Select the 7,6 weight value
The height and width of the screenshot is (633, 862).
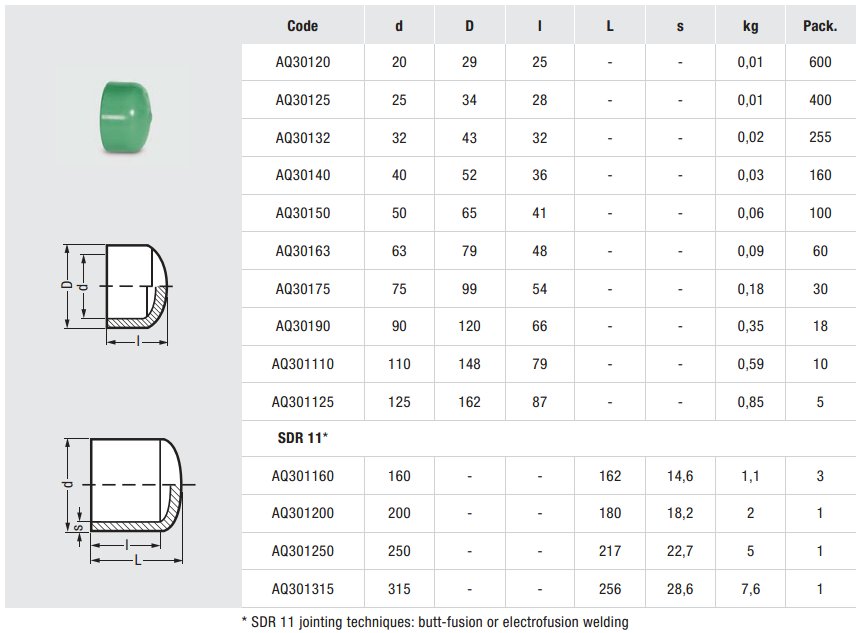coord(750,589)
